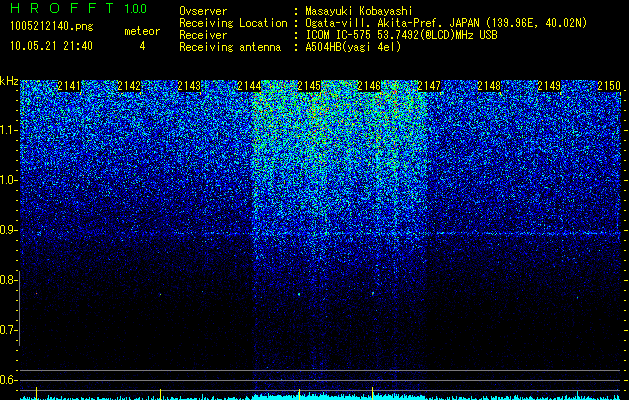The width and height of the screenshot is (629, 400).
Task: Click the file name 1005212140.png
Action: coord(52,26)
